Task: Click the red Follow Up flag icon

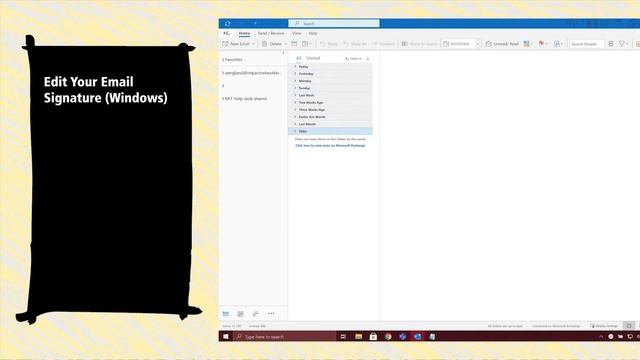Action: click(541, 43)
